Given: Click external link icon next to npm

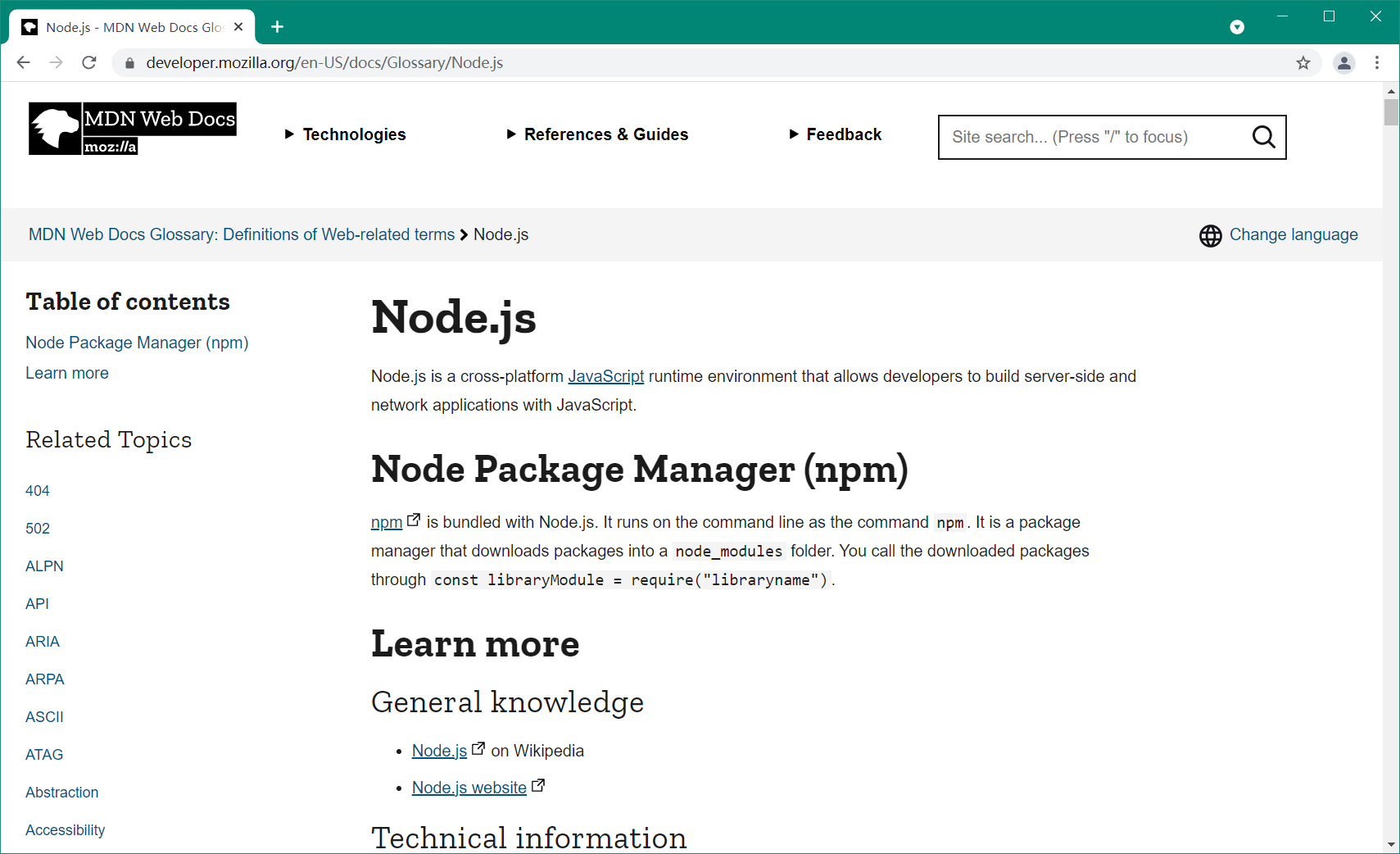Looking at the screenshot, I should click(x=414, y=520).
